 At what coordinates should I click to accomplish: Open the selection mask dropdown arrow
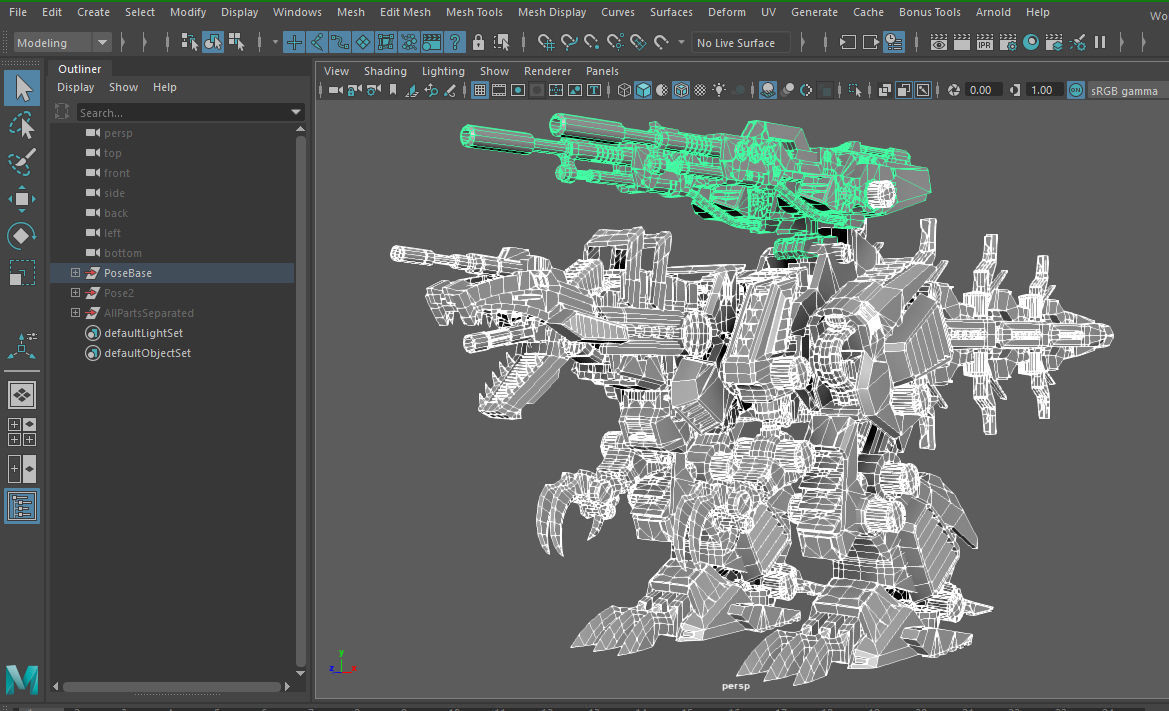click(x=275, y=42)
